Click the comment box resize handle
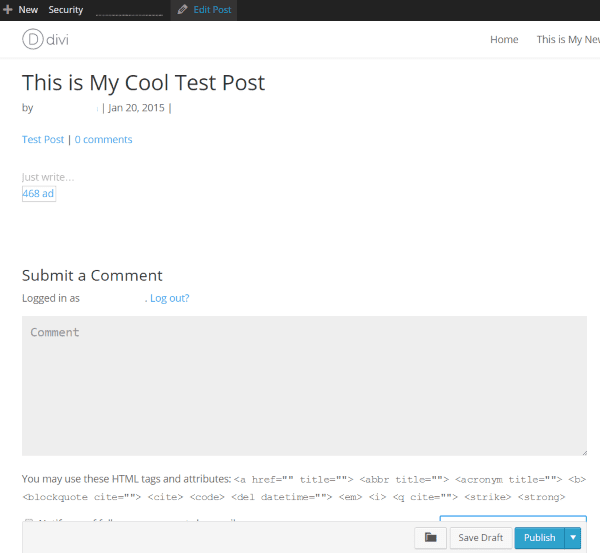The height and width of the screenshot is (553, 600). pos(584,453)
